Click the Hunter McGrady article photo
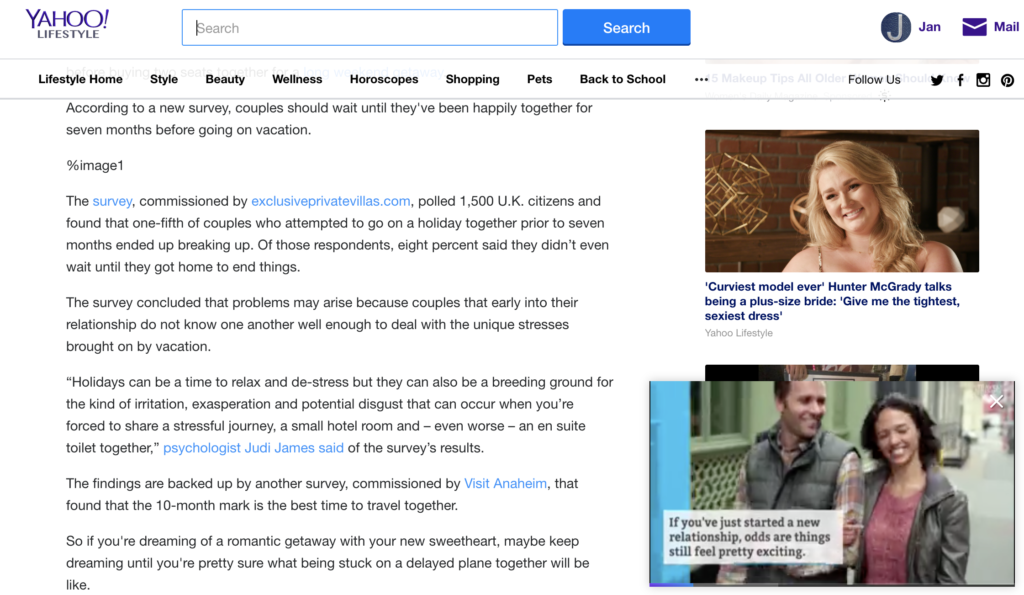The image size is (1024, 595). point(842,201)
